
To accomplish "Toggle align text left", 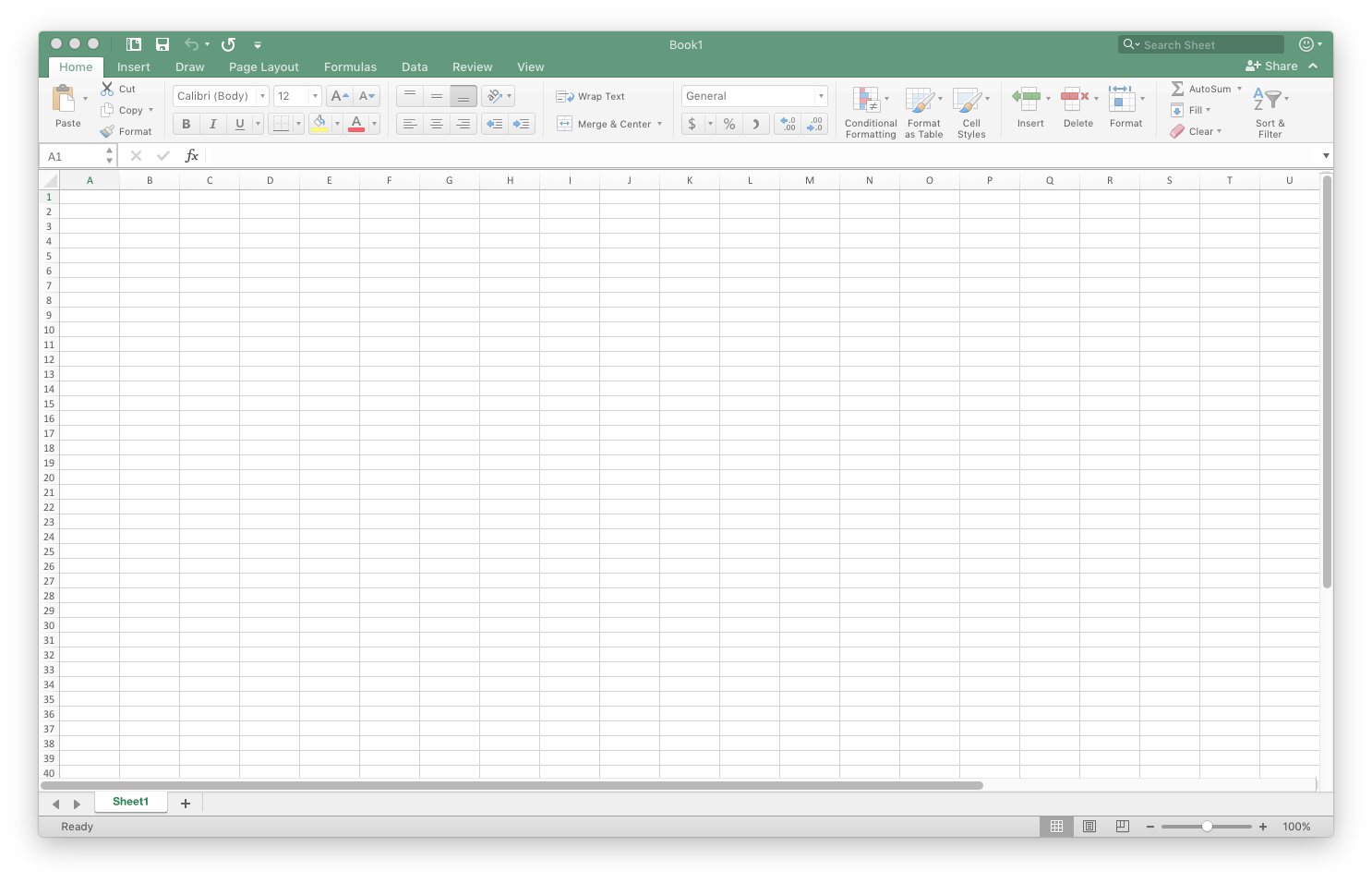I will coord(410,124).
